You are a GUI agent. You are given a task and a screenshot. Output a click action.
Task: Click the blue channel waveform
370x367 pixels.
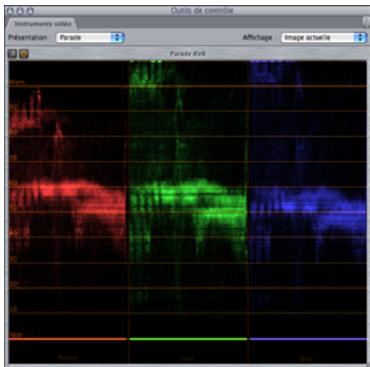coord(308,200)
